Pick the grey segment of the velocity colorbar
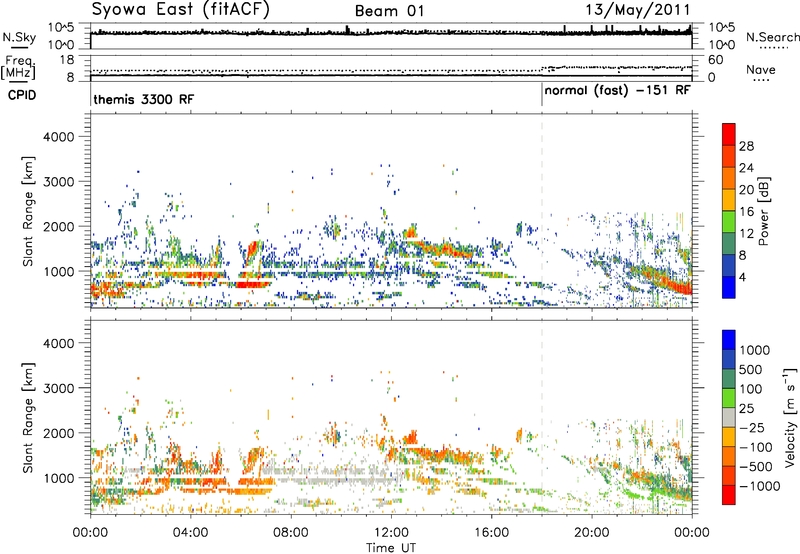The height and width of the screenshot is (554, 800). click(729, 417)
